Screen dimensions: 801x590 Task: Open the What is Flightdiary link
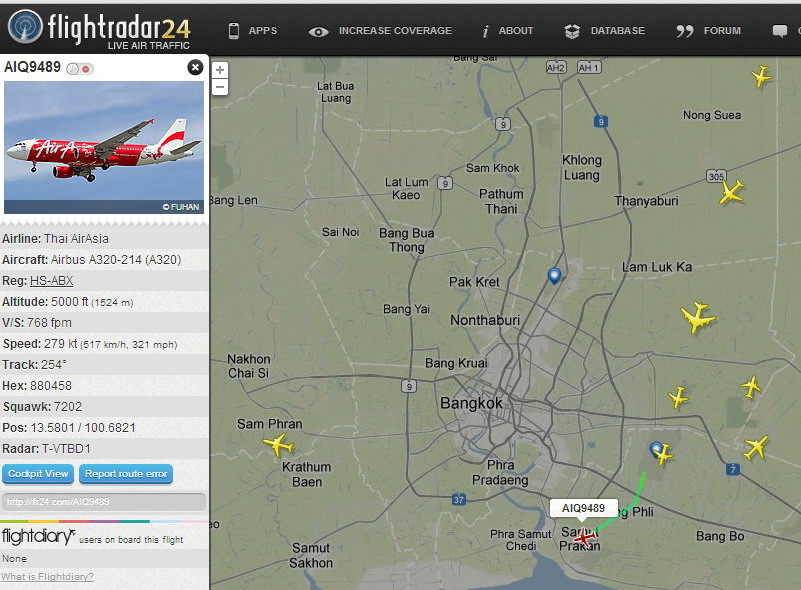(48, 576)
